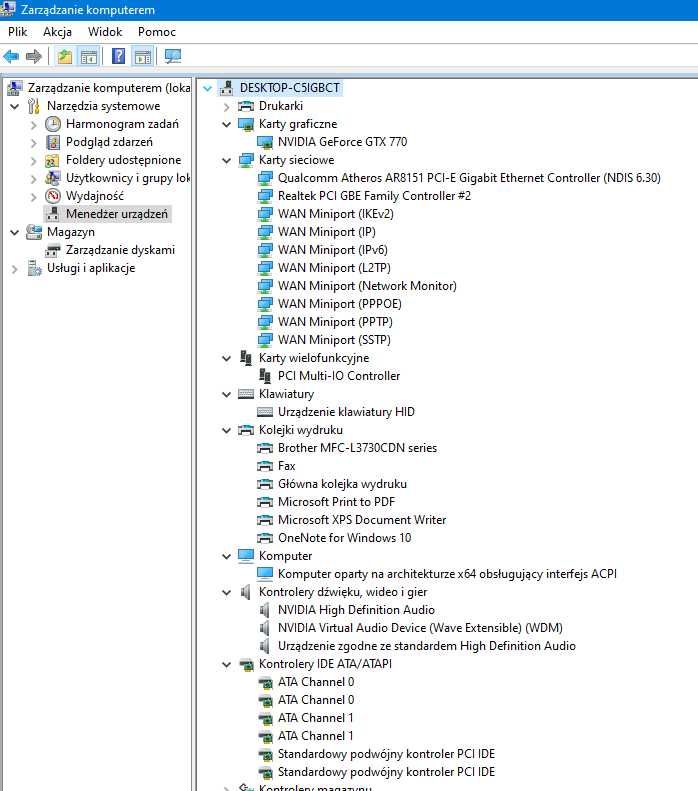Screen dimensions: 698x791
Task: Select Qualcomm Atheros AR8151 Ethernet Controller
Action: [469, 178]
